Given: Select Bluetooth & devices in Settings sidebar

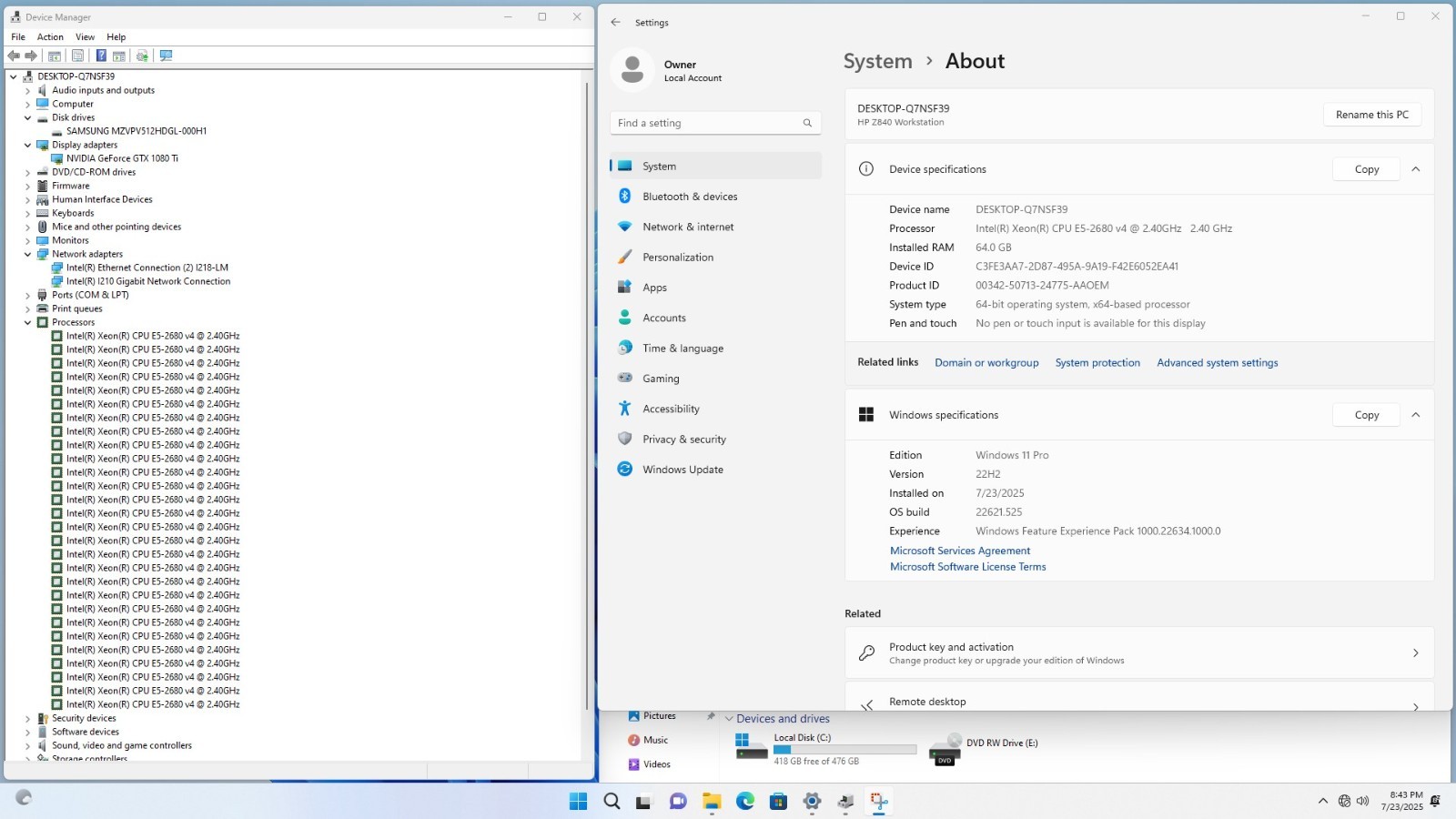Looking at the screenshot, I should [x=715, y=197].
